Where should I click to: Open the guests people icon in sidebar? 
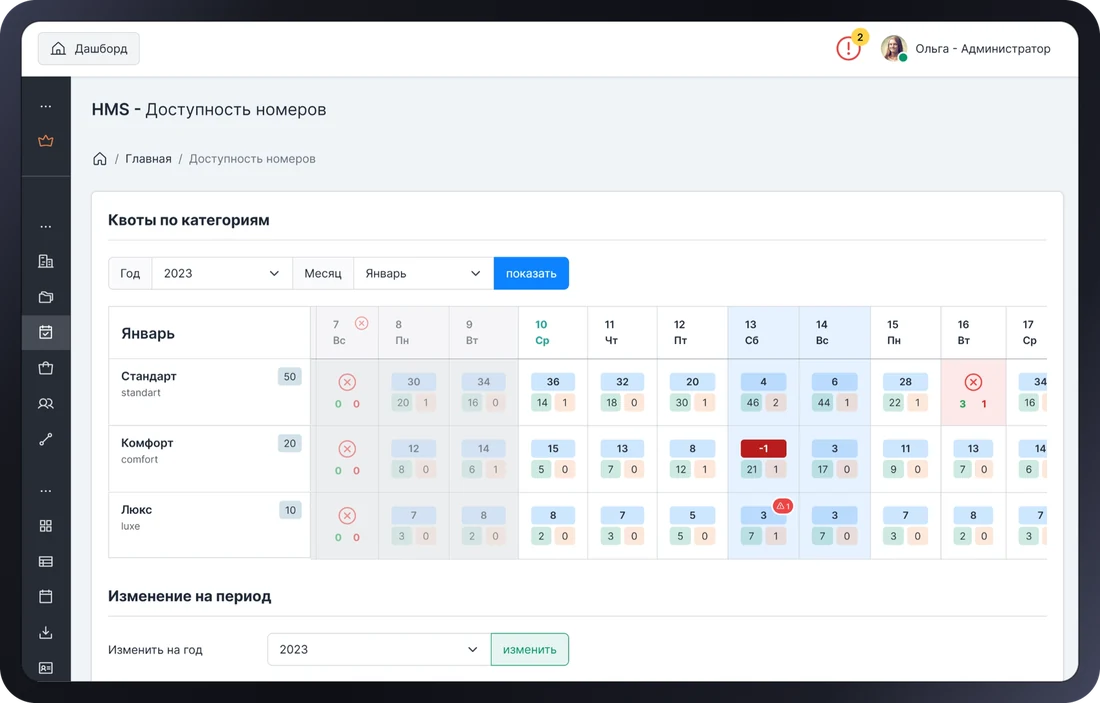[46, 403]
